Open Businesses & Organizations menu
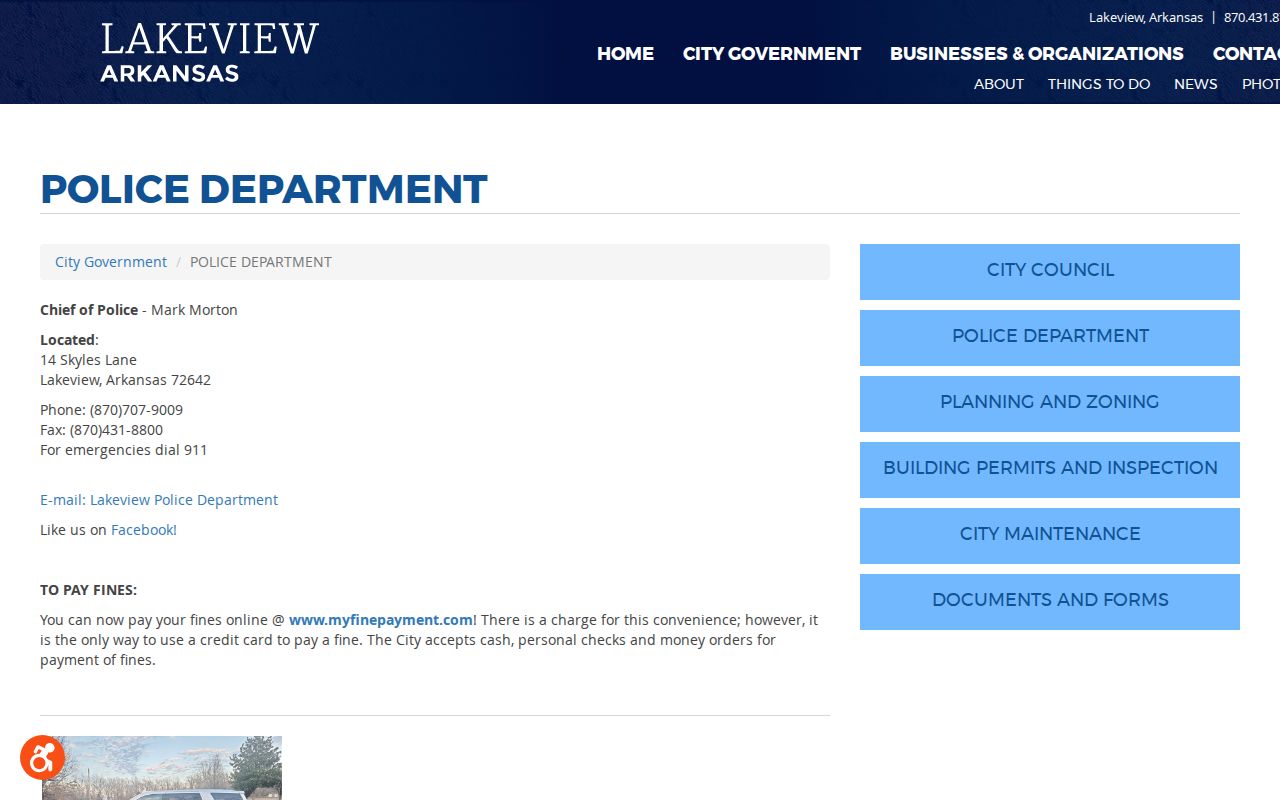Image resolution: width=1280 pixels, height=800 pixels. (x=1037, y=54)
